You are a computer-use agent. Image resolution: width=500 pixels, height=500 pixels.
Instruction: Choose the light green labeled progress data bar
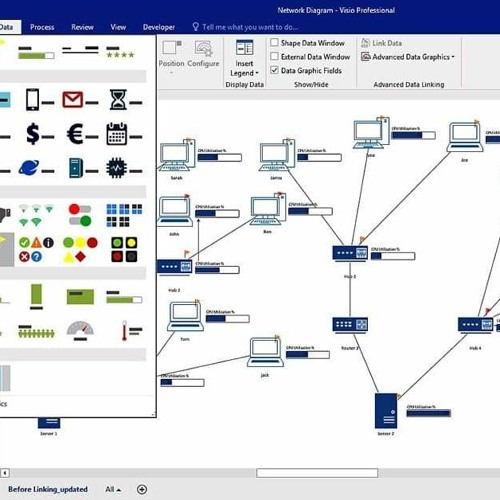pyautogui.click(x=124, y=297)
